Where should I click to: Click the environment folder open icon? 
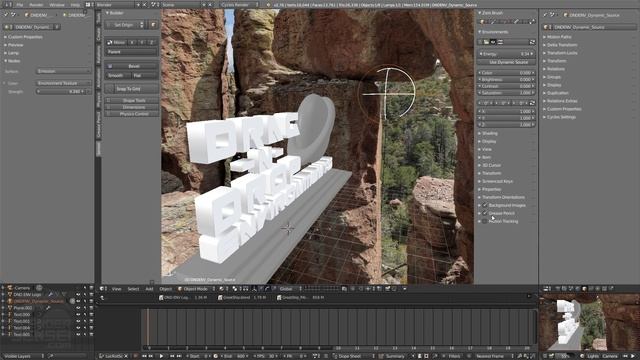(486, 42)
